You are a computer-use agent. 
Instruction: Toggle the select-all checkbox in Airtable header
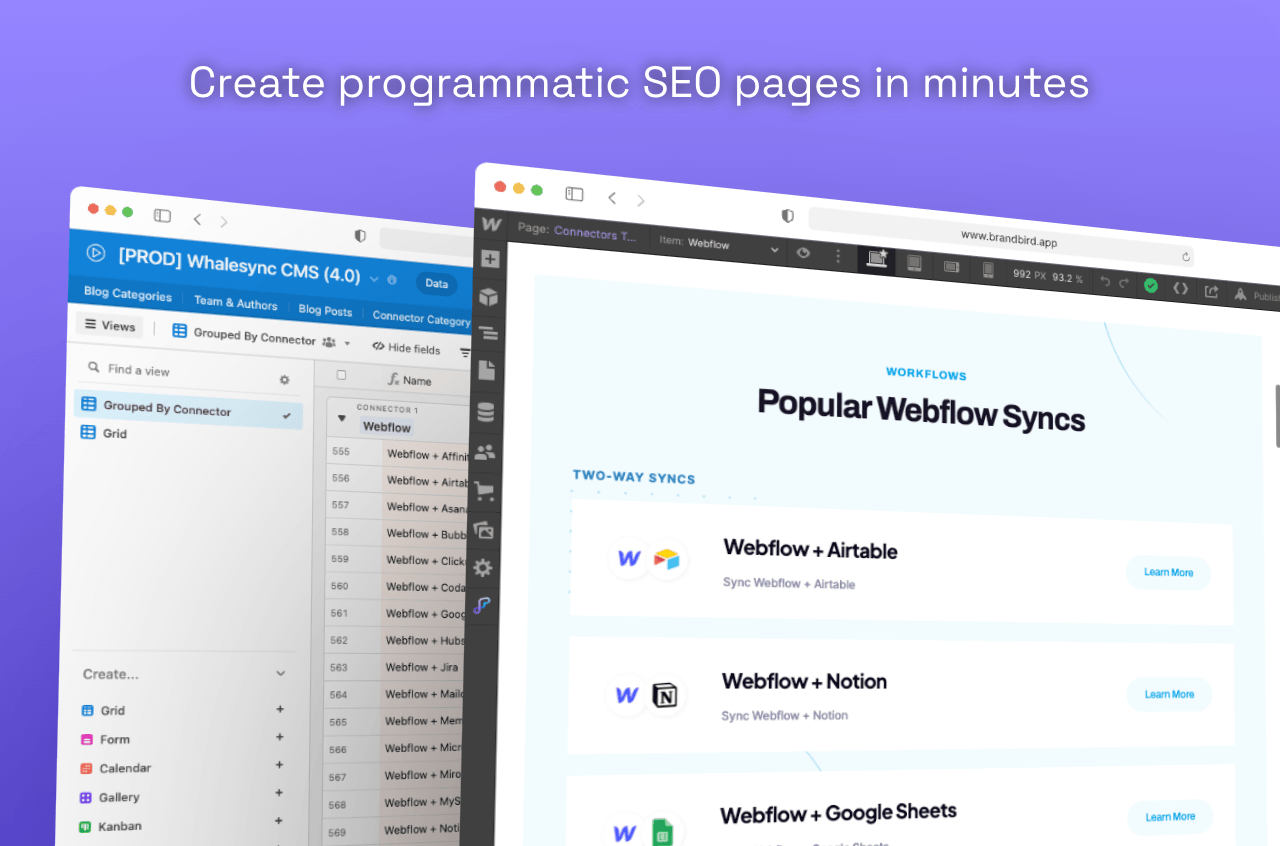click(341, 375)
